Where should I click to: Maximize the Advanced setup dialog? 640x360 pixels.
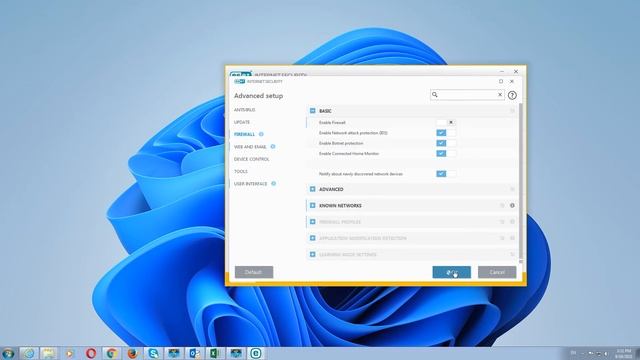501,81
